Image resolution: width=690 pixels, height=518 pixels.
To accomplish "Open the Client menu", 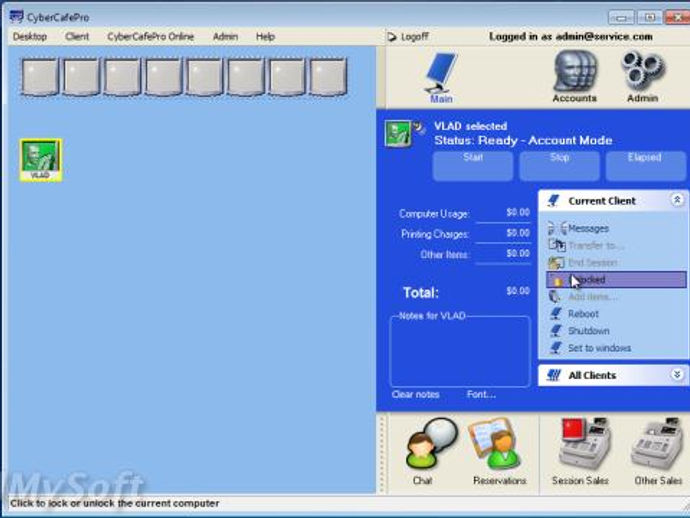I will (77, 37).
